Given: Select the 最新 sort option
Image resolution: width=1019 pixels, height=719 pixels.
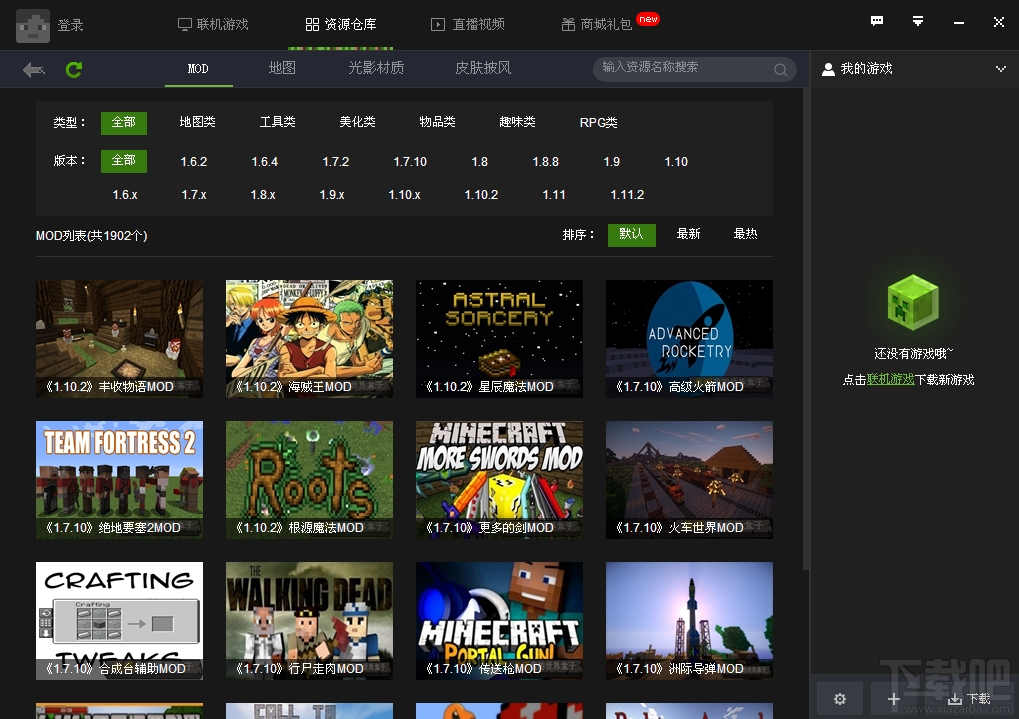Looking at the screenshot, I should click(x=688, y=234).
